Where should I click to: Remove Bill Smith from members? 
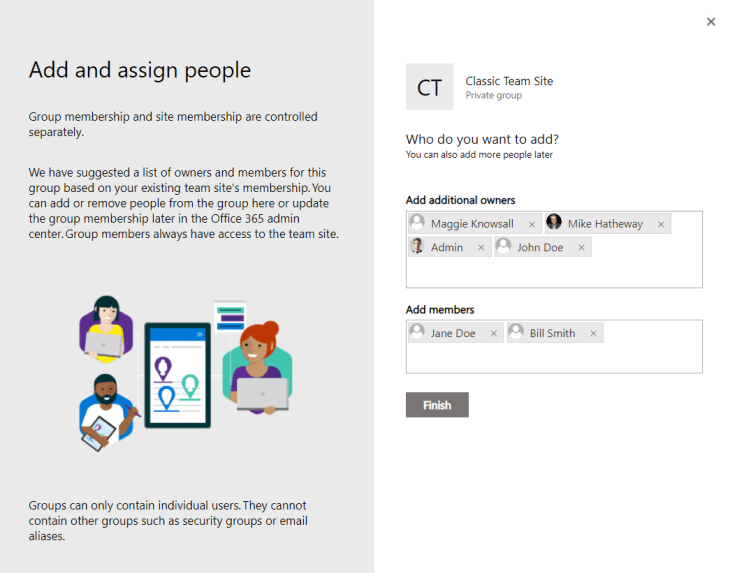coord(593,333)
